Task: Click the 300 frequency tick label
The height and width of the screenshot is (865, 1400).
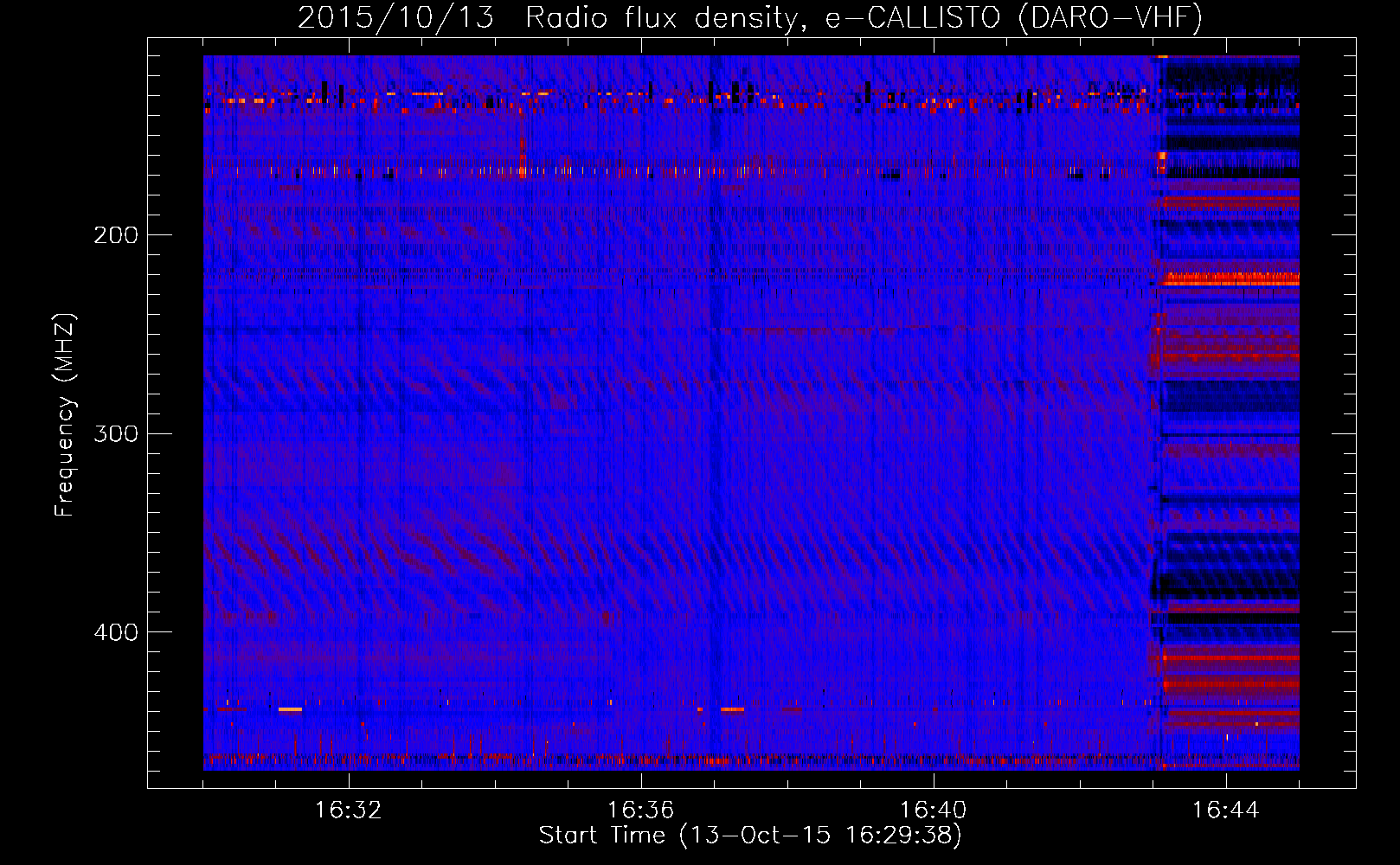Action: (x=116, y=433)
